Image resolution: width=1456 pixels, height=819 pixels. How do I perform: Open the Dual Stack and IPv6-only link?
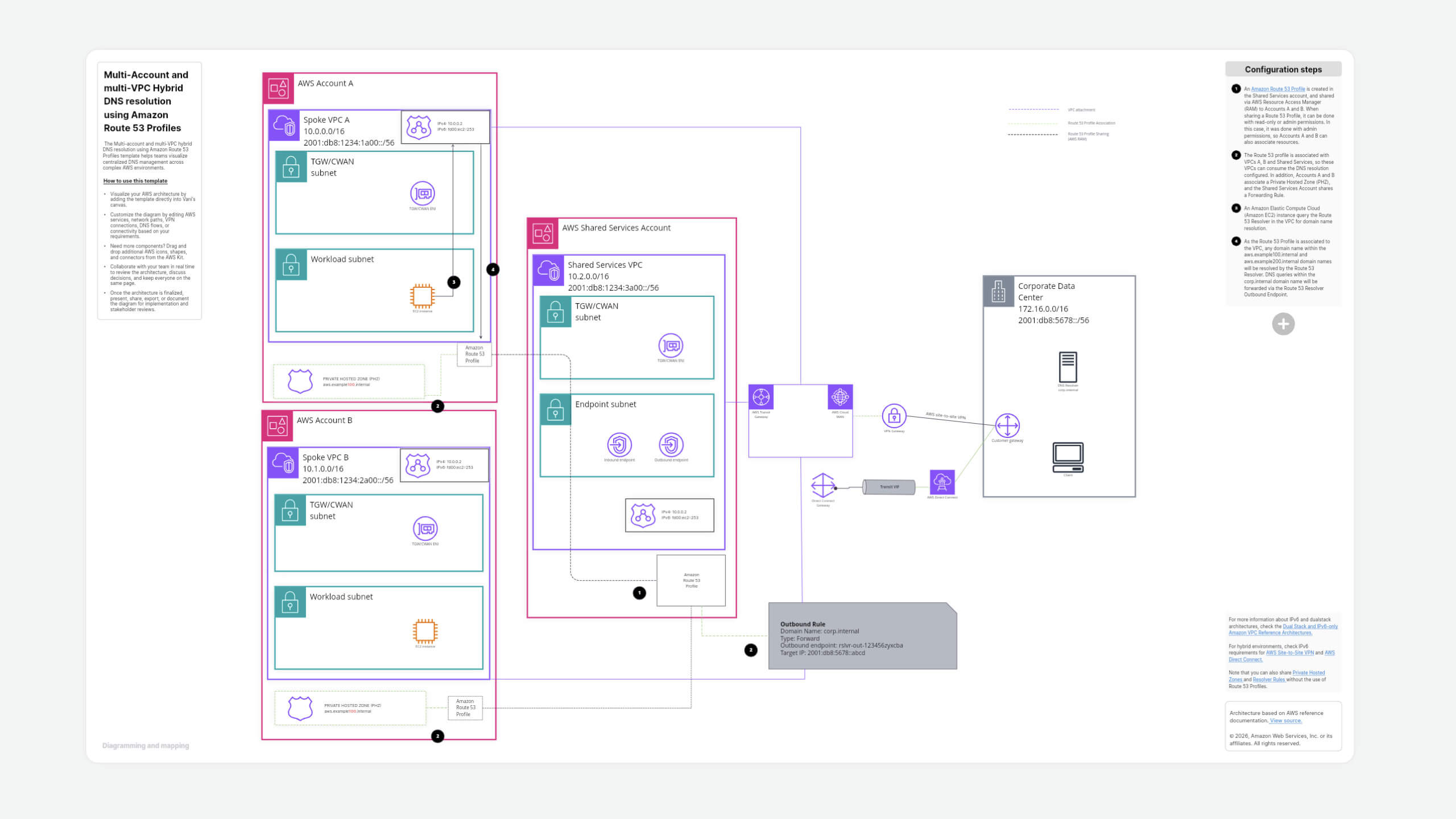(x=1283, y=630)
